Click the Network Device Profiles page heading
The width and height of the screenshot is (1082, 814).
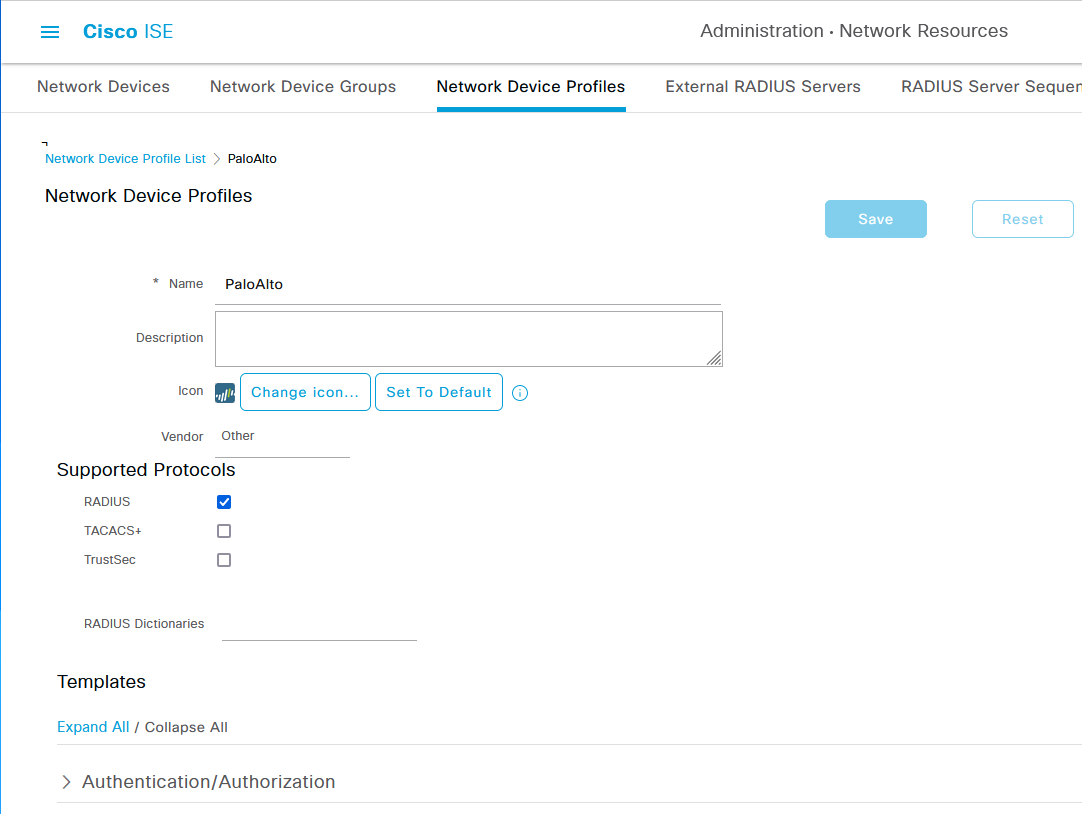pyautogui.click(x=148, y=196)
